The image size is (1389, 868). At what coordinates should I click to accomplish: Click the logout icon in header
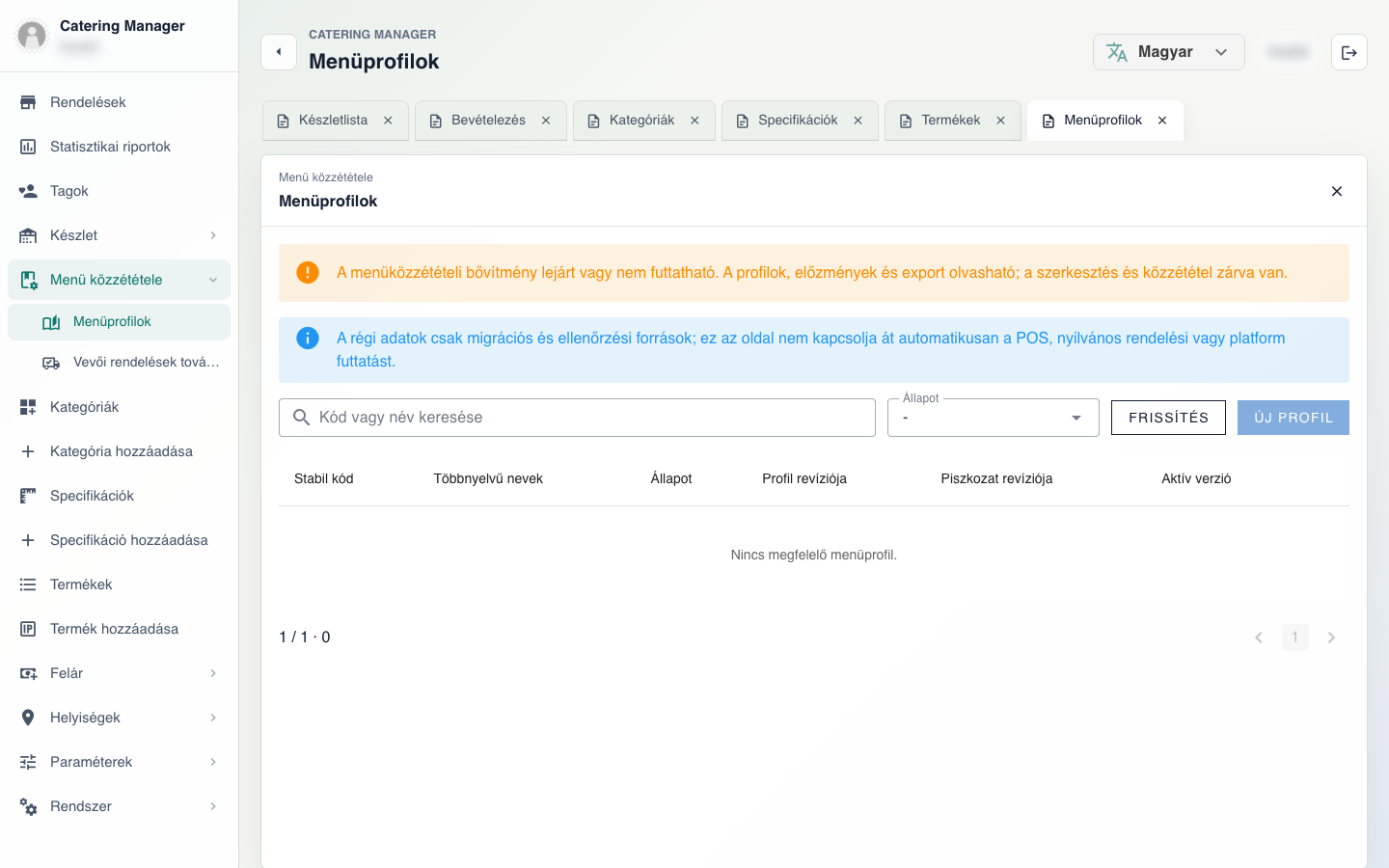pyautogui.click(x=1348, y=52)
